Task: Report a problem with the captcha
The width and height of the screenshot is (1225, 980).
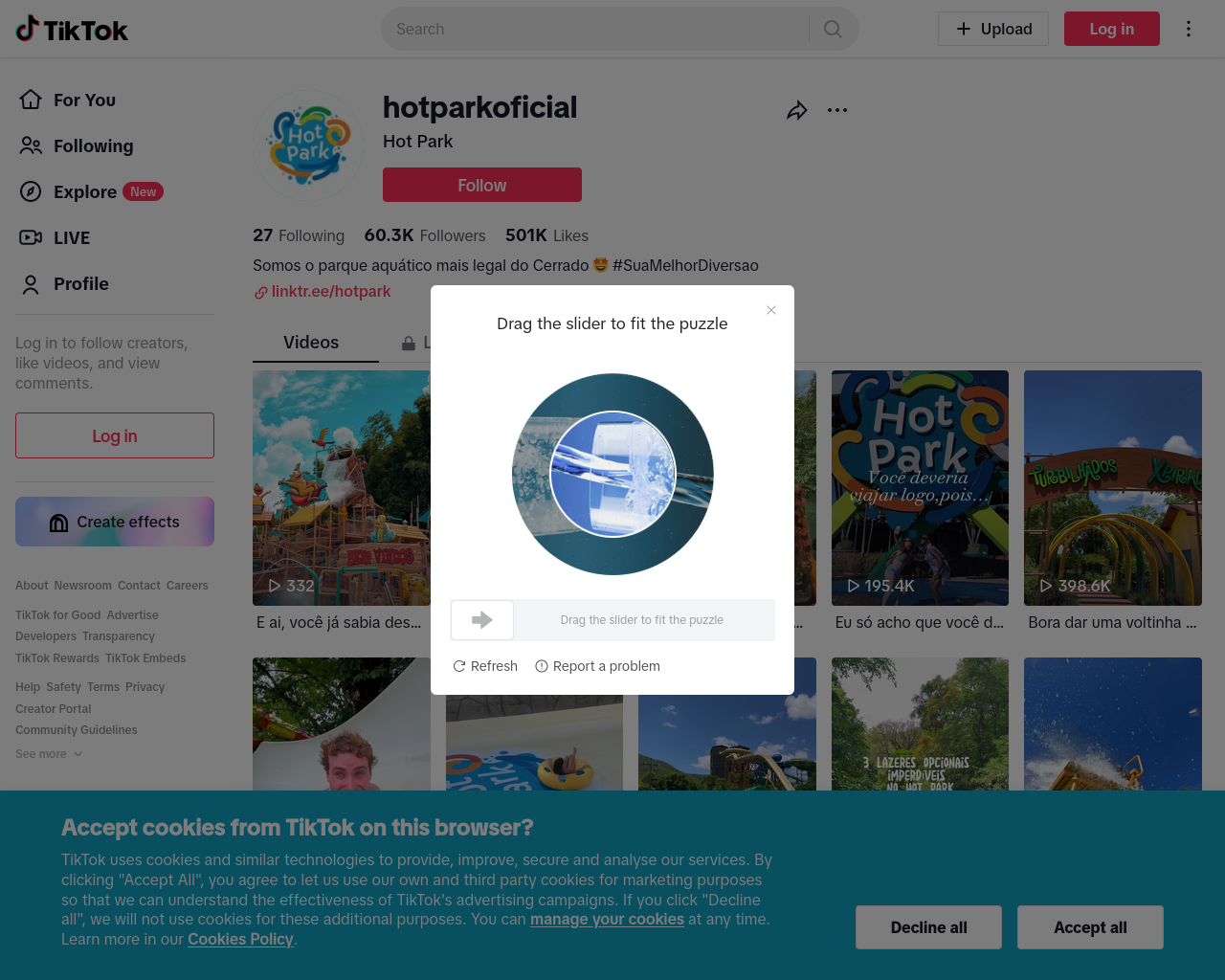Action: point(597,666)
